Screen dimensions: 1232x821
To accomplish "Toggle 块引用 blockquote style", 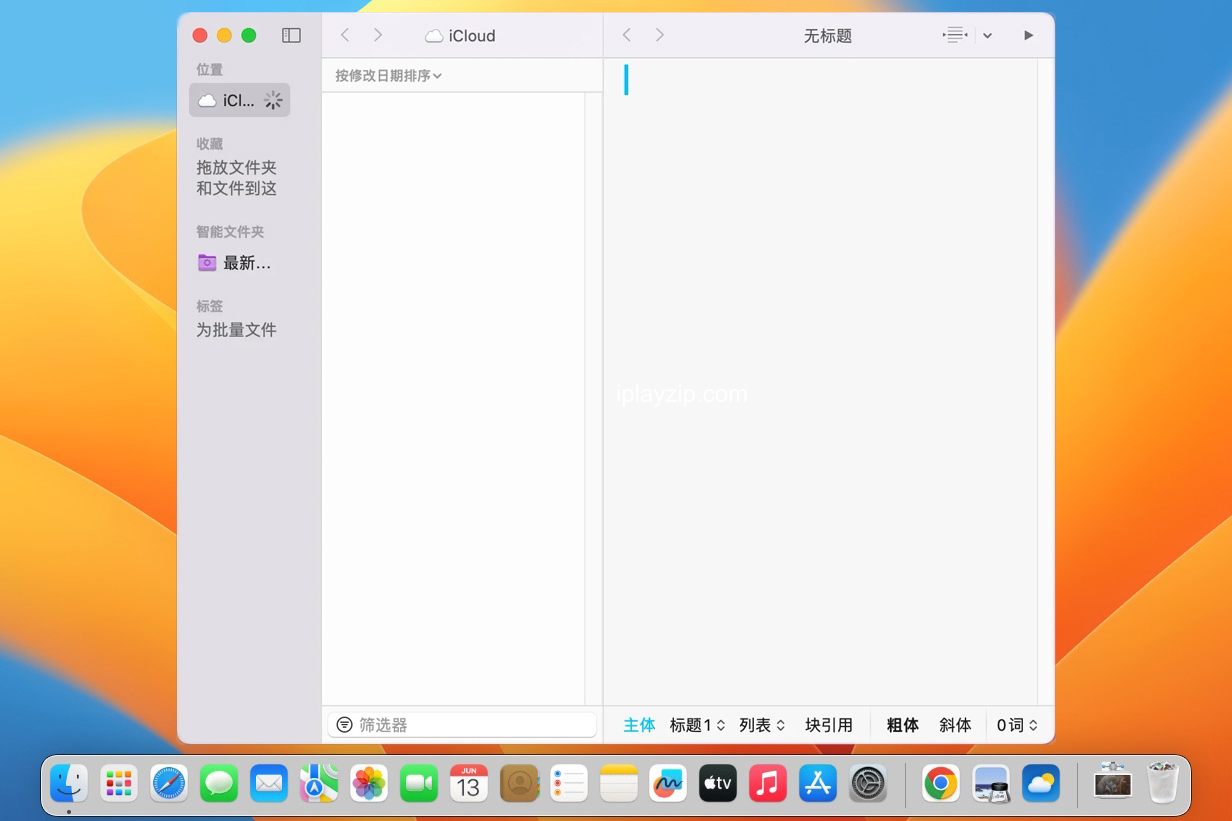I will (x=829, y=725).
